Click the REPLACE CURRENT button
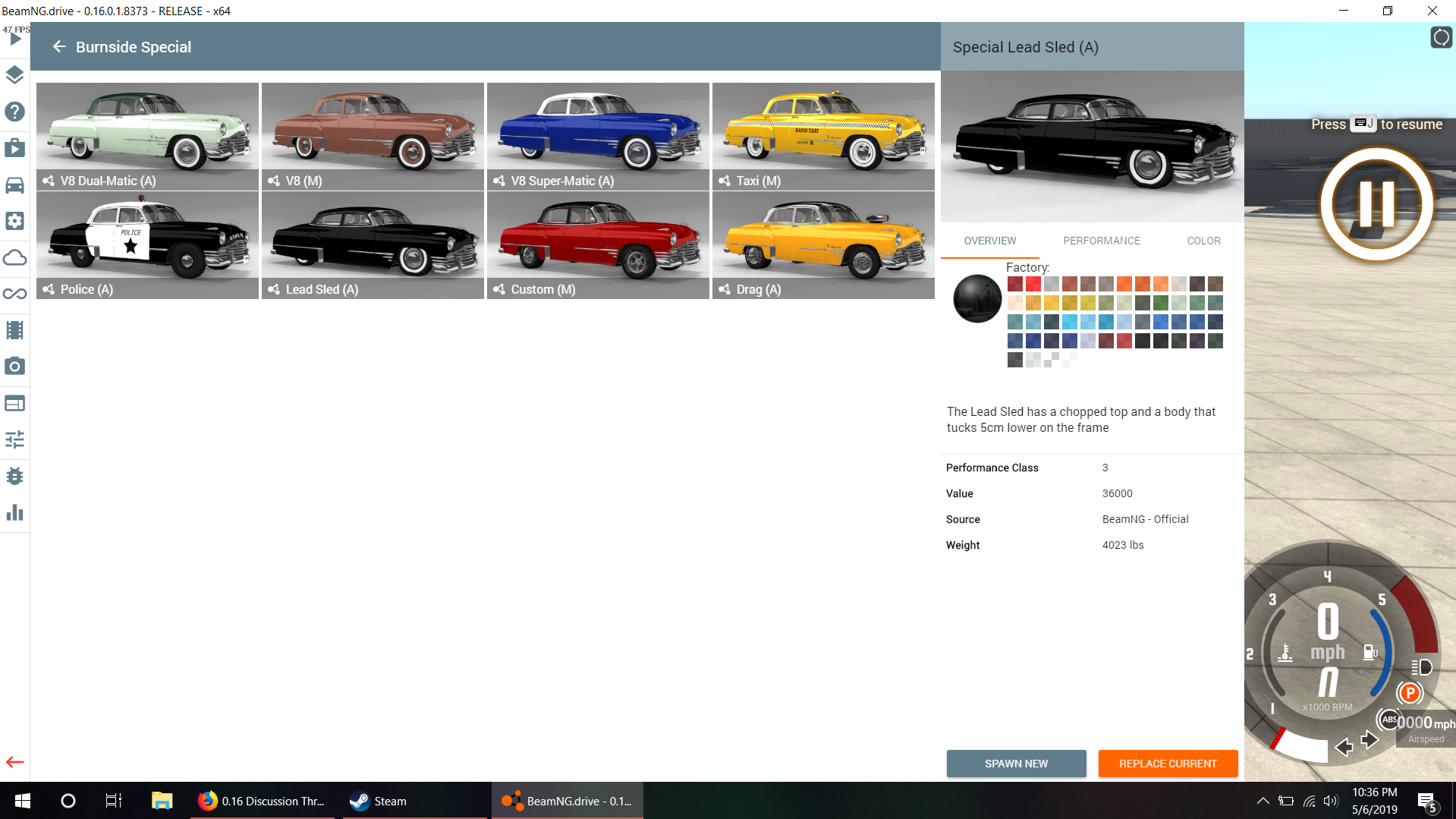 tap(1168, 764)
